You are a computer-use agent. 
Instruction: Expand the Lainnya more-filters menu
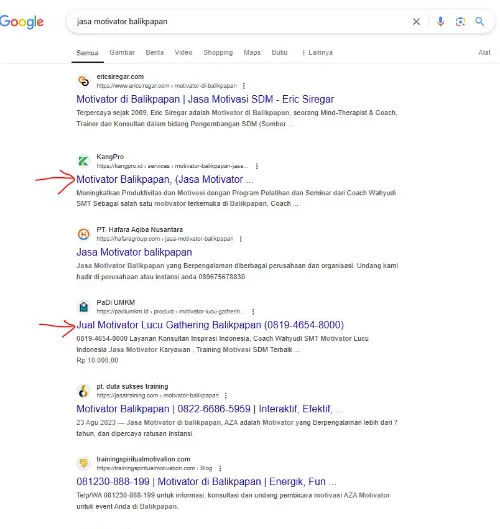pyautogui.click(x=317, y=53)
